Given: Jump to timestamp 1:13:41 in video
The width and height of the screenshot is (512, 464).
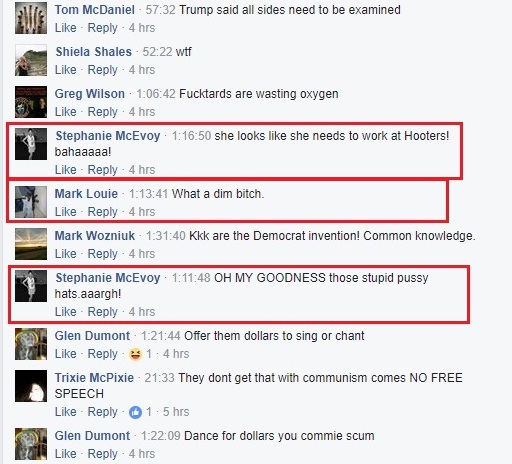Looking at the screenshot, I should (x=148, y=194).
